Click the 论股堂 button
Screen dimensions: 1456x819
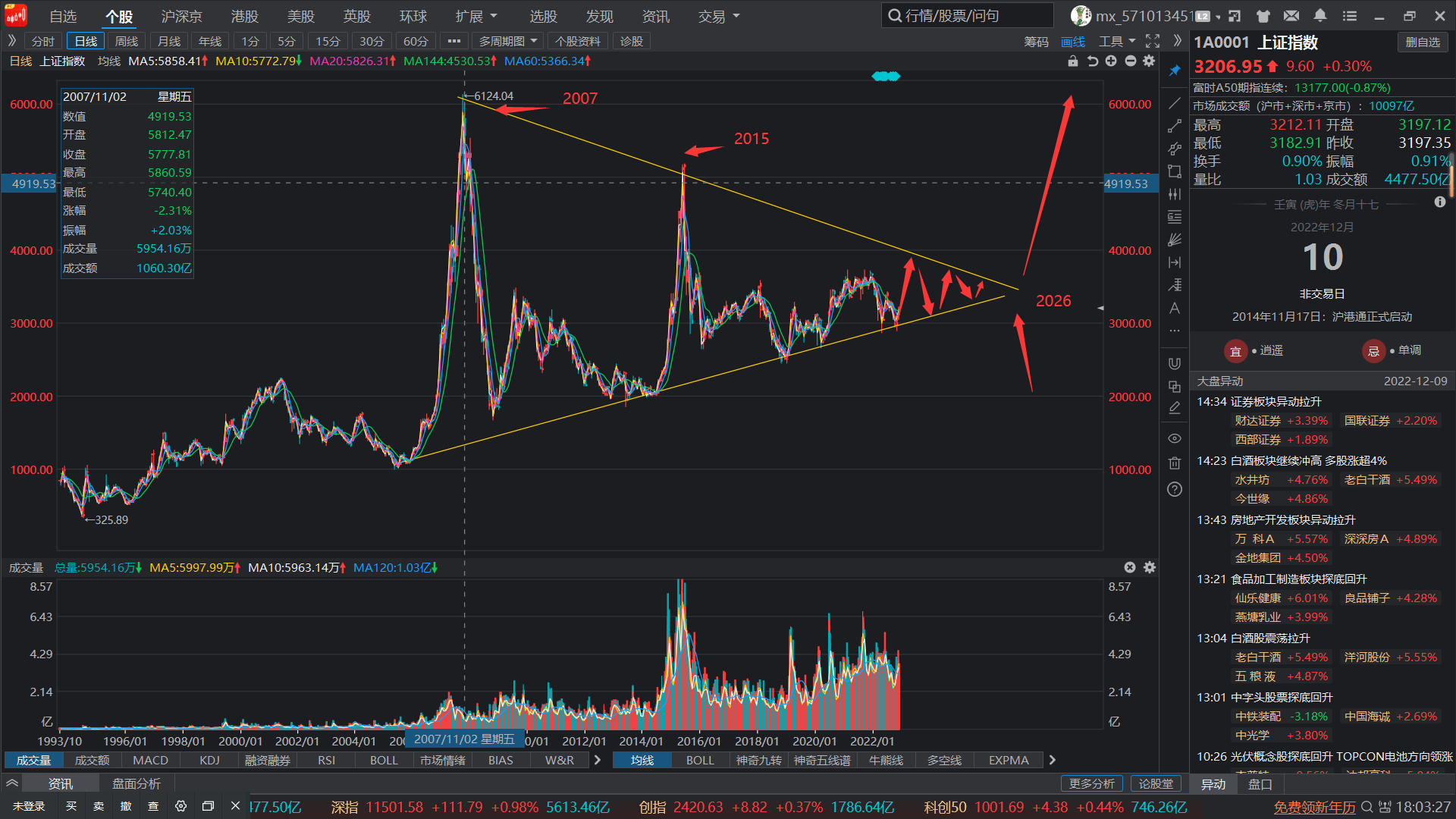[x=1156, y=783]
